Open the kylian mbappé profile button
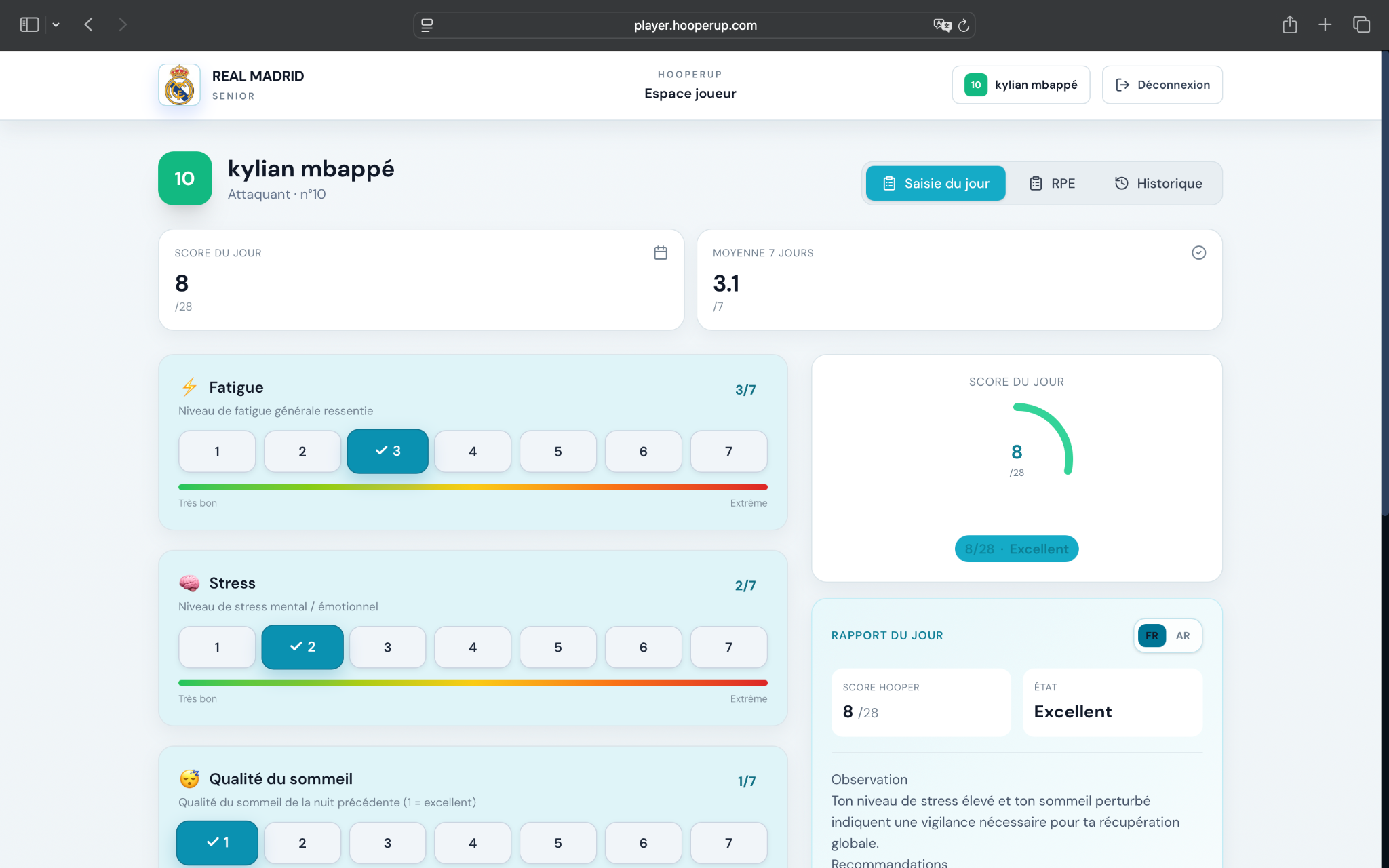Image resolution: width=1389 pixels, height=868 pixels. (1021, 85)
